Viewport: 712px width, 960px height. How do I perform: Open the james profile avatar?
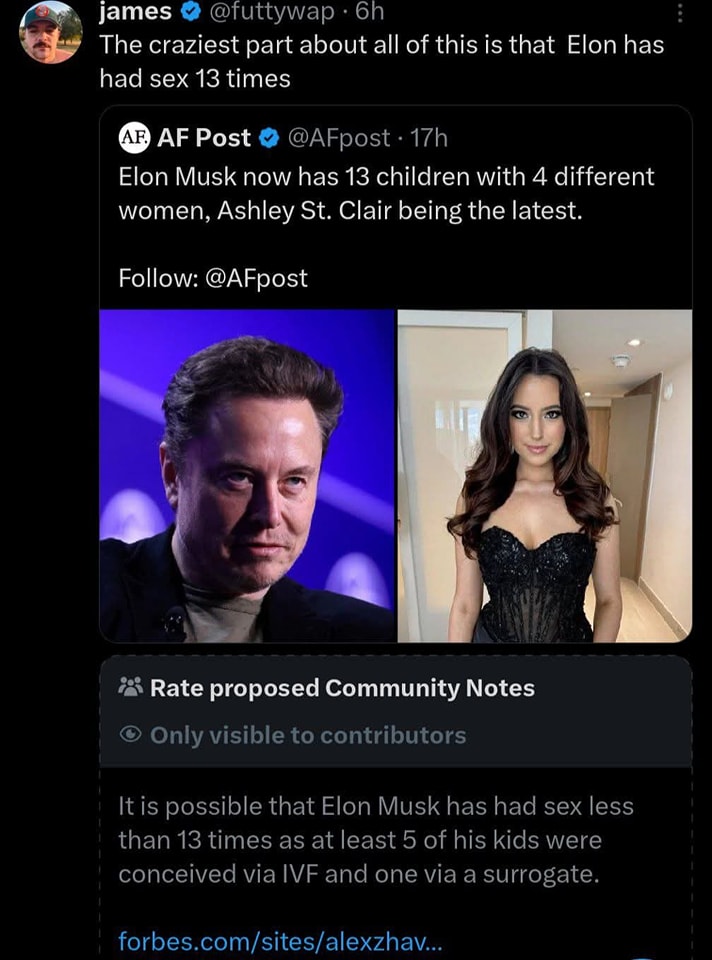(x=51, y=32)
